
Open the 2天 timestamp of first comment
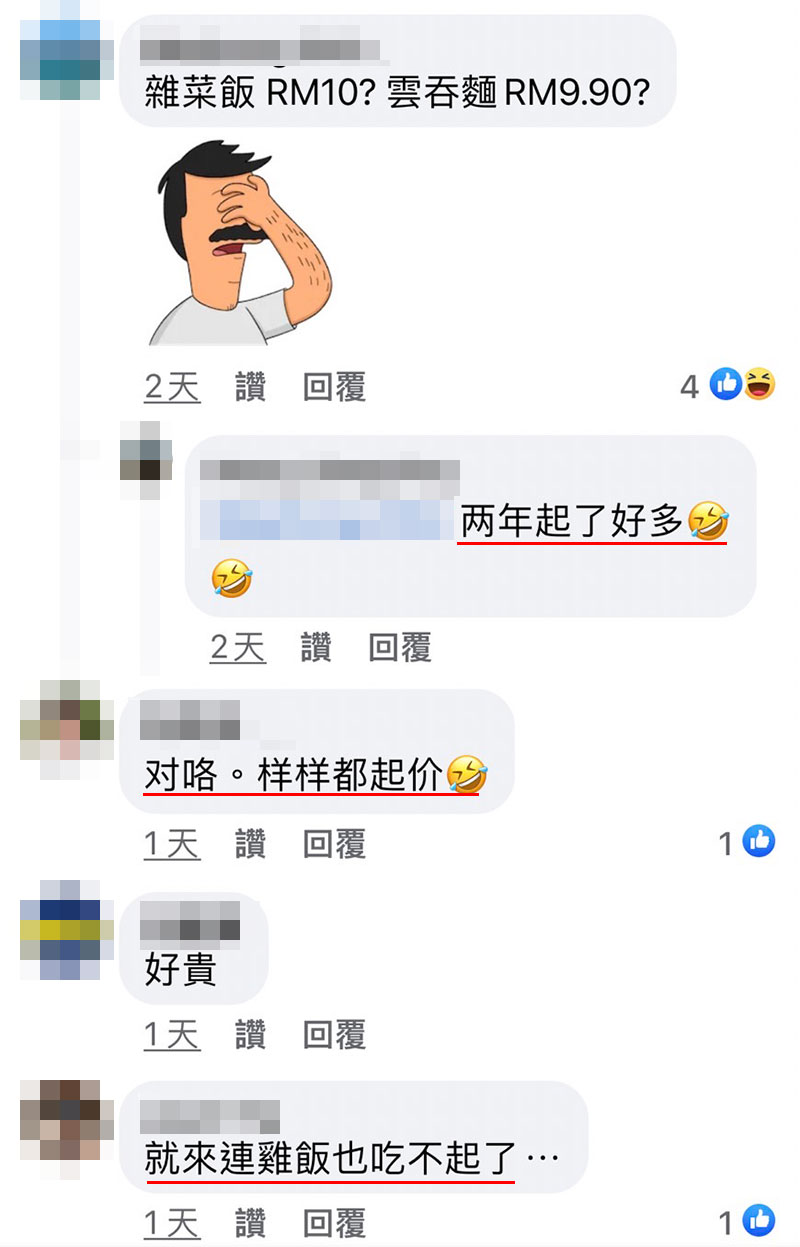[x=173, y=387]
